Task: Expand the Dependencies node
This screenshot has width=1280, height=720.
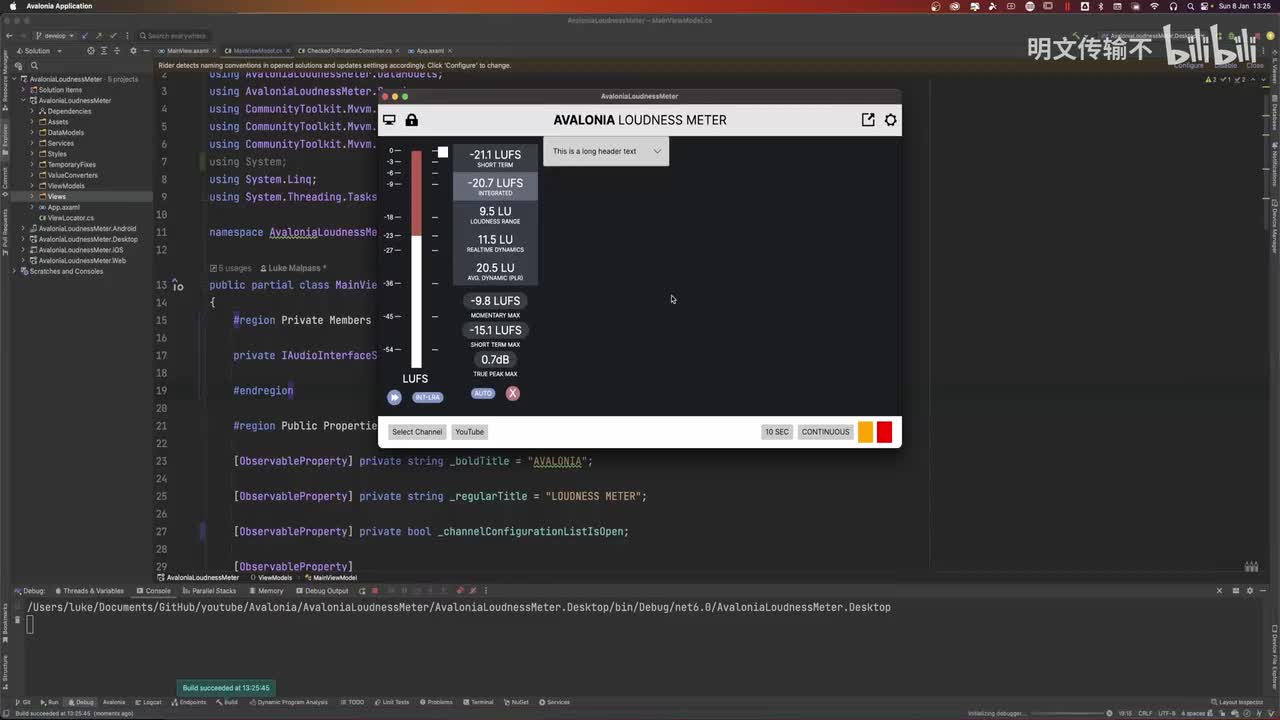Action: coord(33,111)
